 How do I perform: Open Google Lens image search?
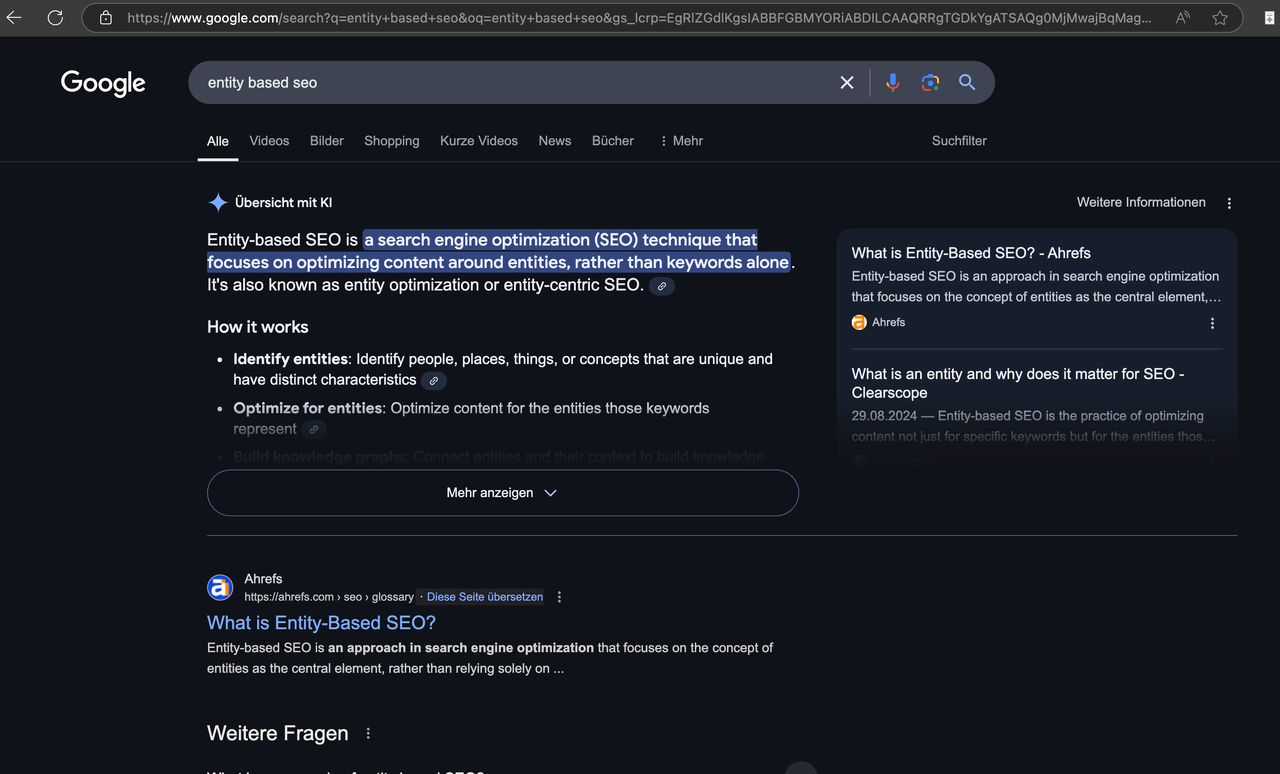930,82
